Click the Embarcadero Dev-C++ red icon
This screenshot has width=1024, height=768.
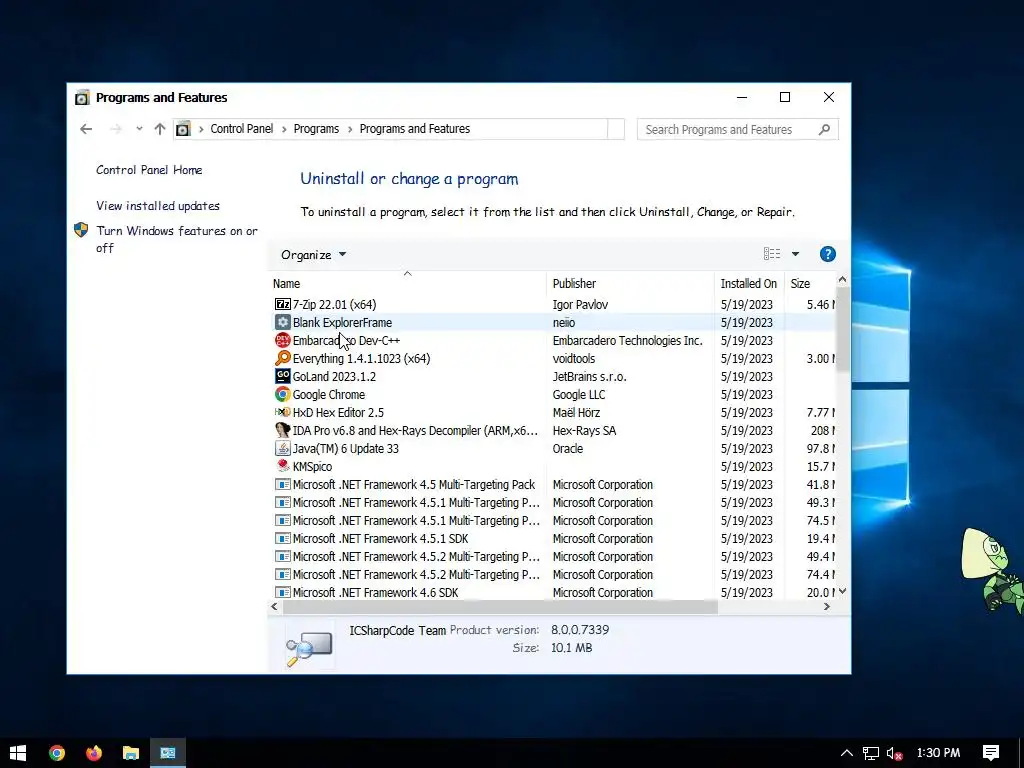[x=283, y=340]
